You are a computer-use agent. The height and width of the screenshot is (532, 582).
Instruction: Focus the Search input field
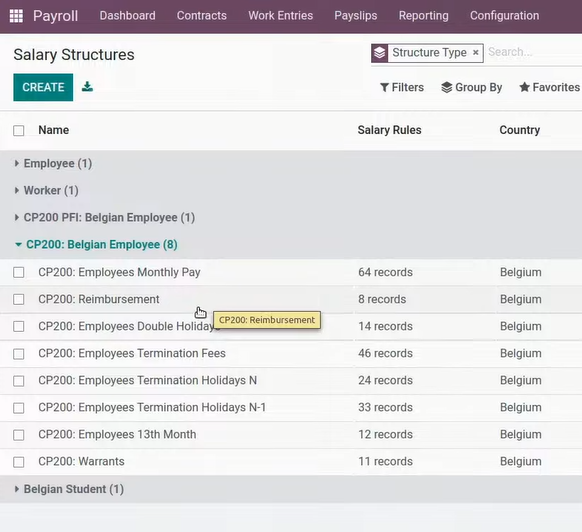[x=534, y=52]
